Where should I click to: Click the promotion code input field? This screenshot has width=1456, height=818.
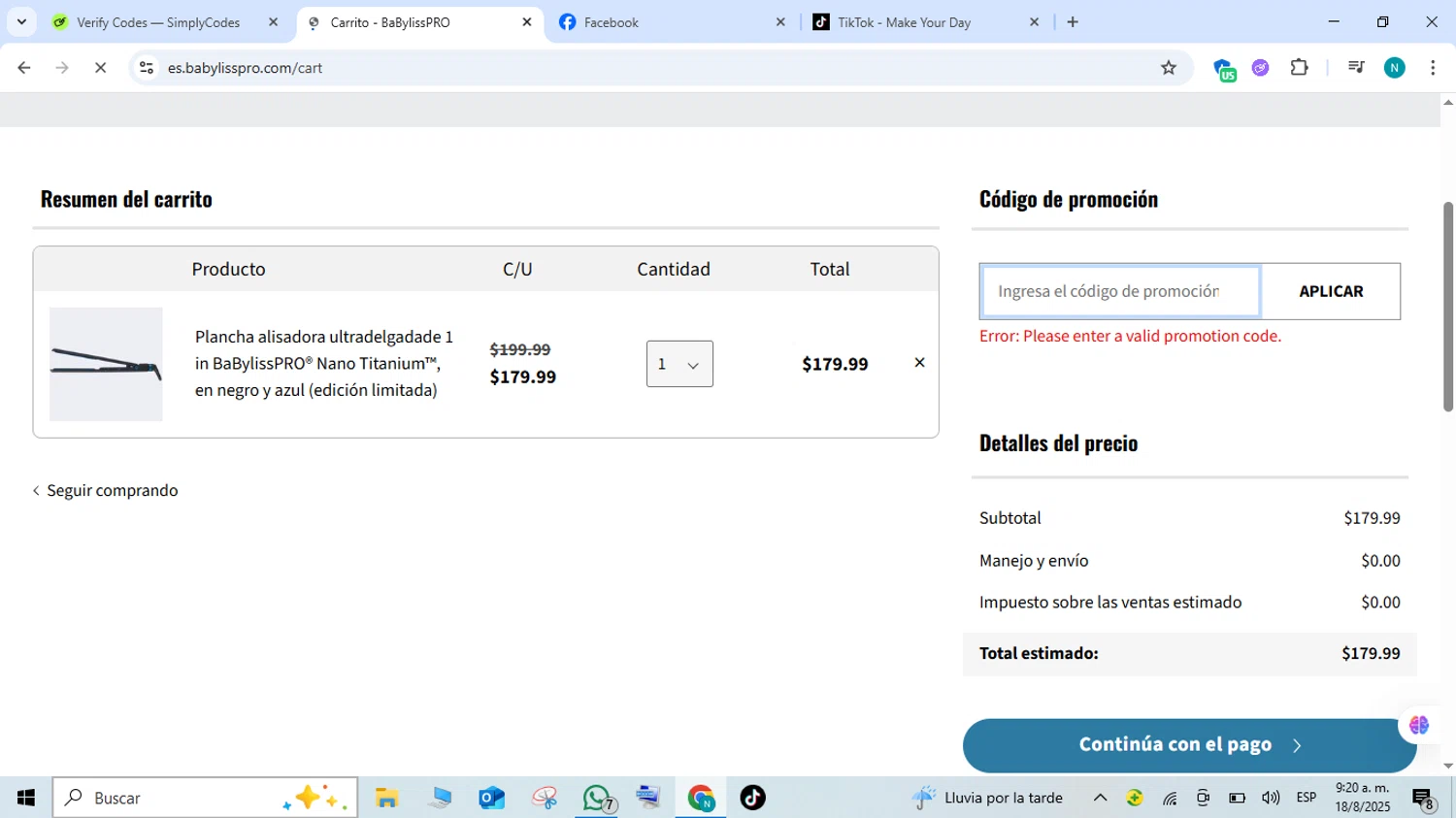1120,291
